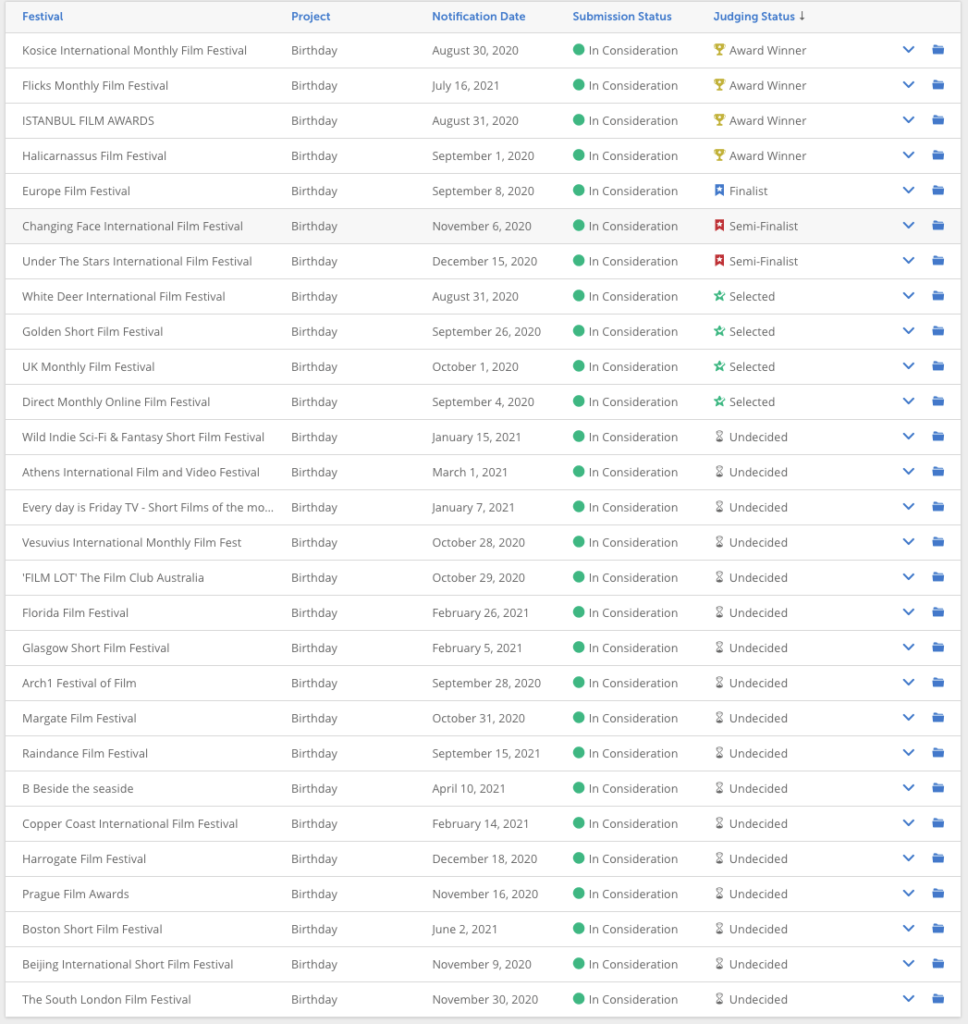The image size is (968, 1024).
Task: Click notification date September 15, 2021
Action: 486,754
